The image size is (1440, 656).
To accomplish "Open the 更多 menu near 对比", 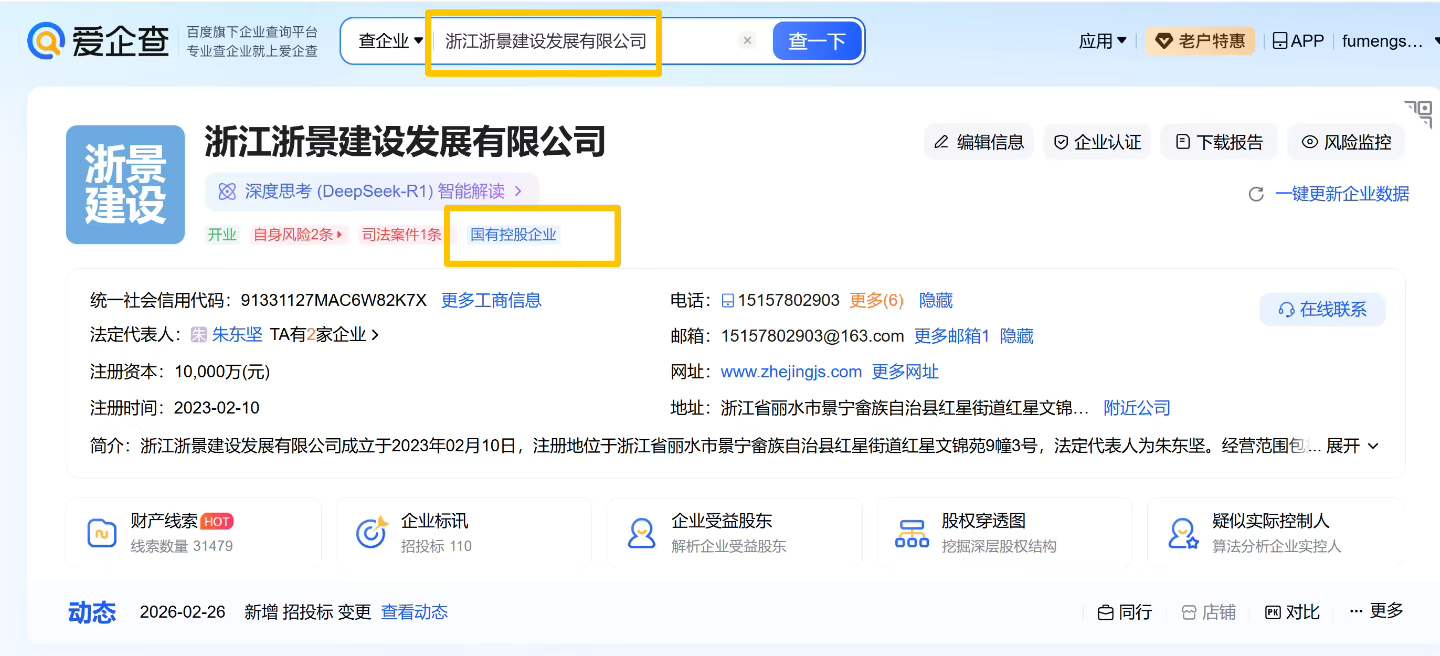I will pos(1375,612).
